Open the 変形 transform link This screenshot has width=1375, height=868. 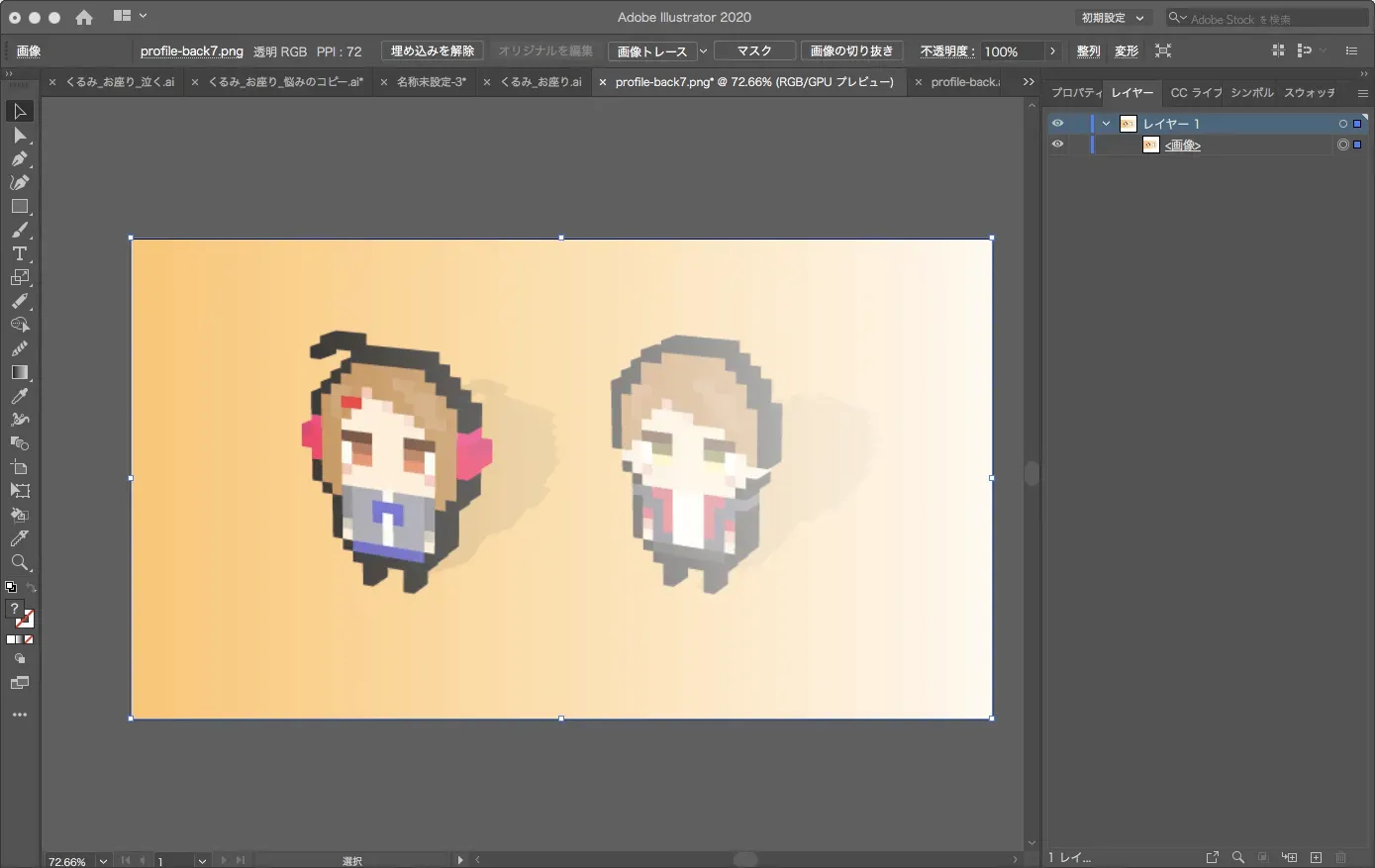click(x=1127, y=50)
